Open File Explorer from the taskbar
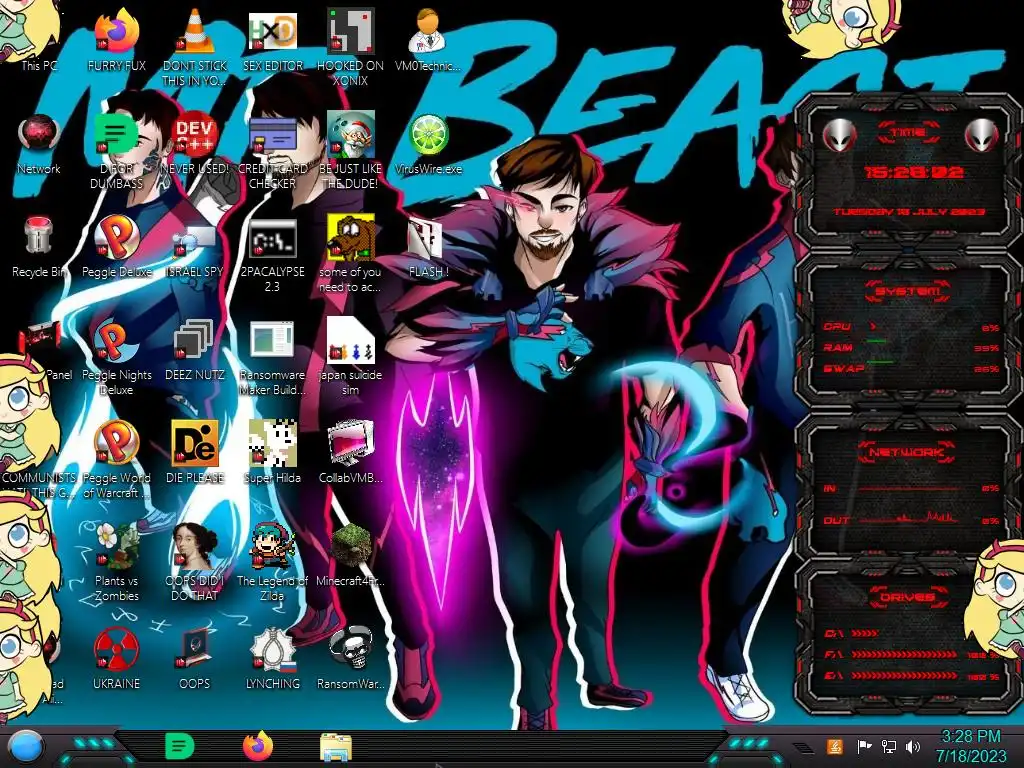1024x768 pixels. pyautogui.click(x=336, y=747)
